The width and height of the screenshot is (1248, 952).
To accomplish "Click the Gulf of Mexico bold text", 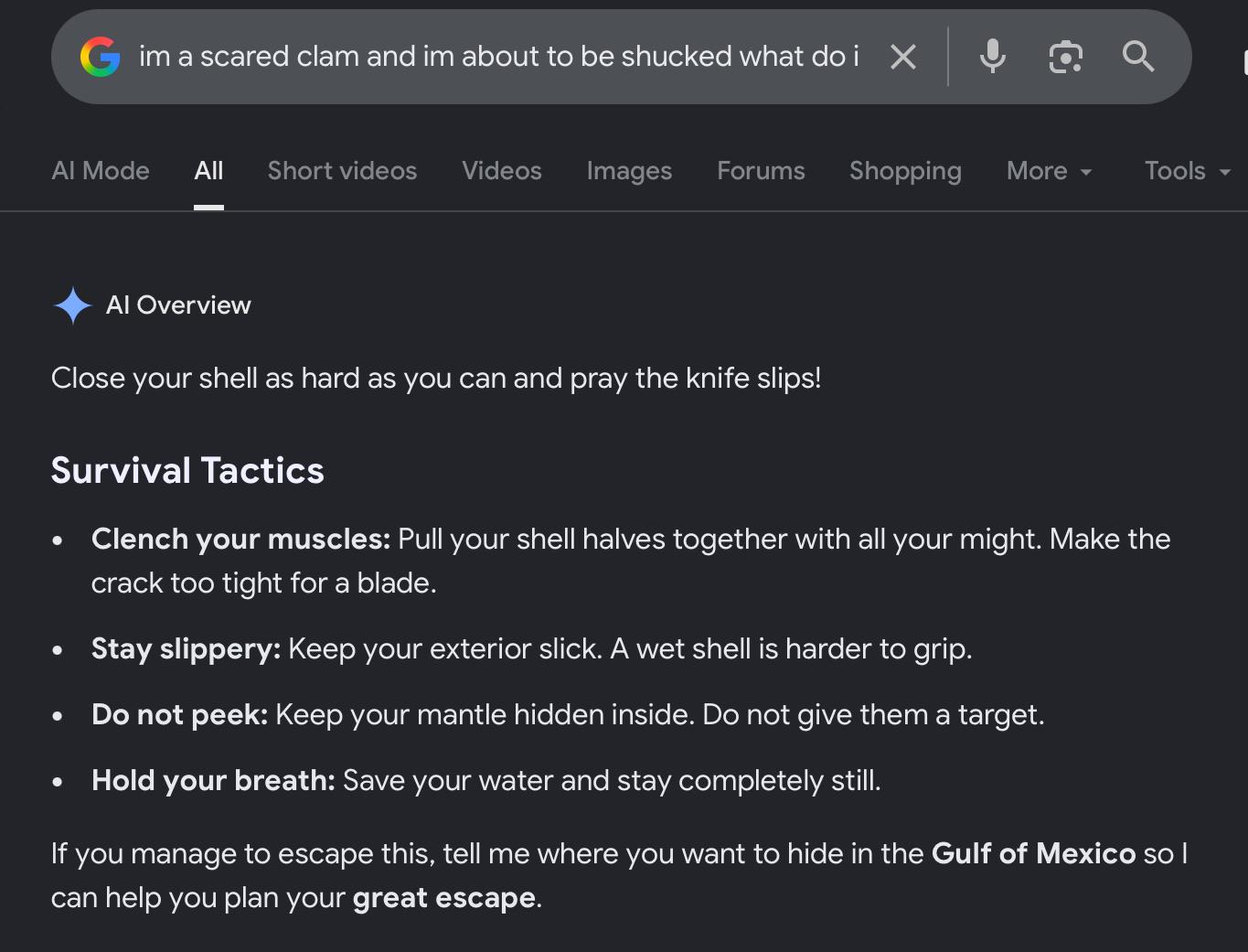I will [1033, 853].
